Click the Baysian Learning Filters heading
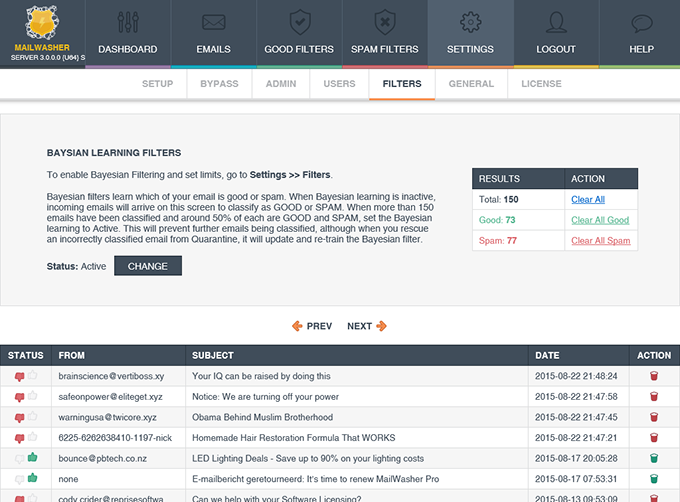 tap(114, 153)
